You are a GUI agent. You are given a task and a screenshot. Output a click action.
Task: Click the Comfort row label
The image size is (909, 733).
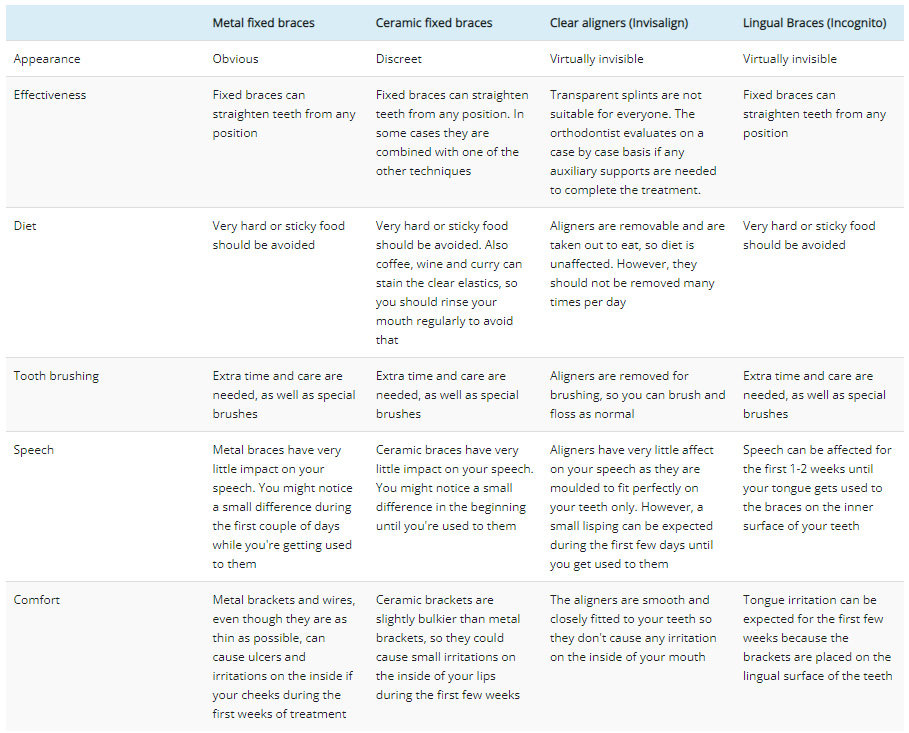click(37, 600)
